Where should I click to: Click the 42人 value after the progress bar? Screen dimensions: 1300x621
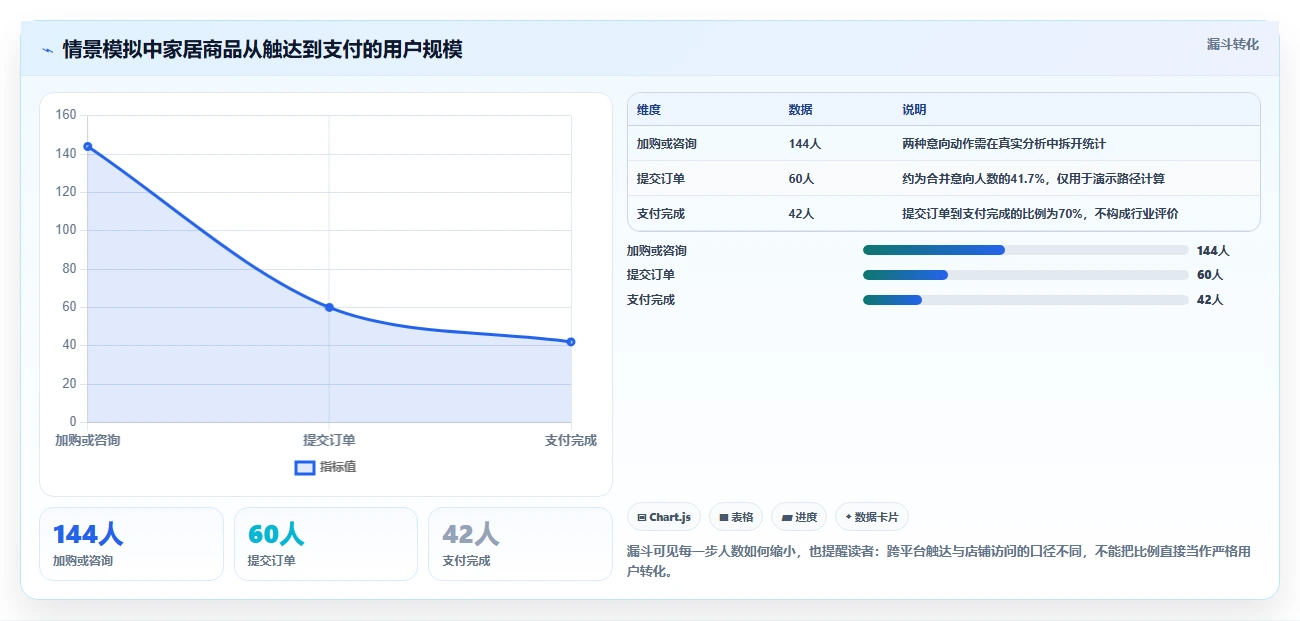coord(1210,300)
